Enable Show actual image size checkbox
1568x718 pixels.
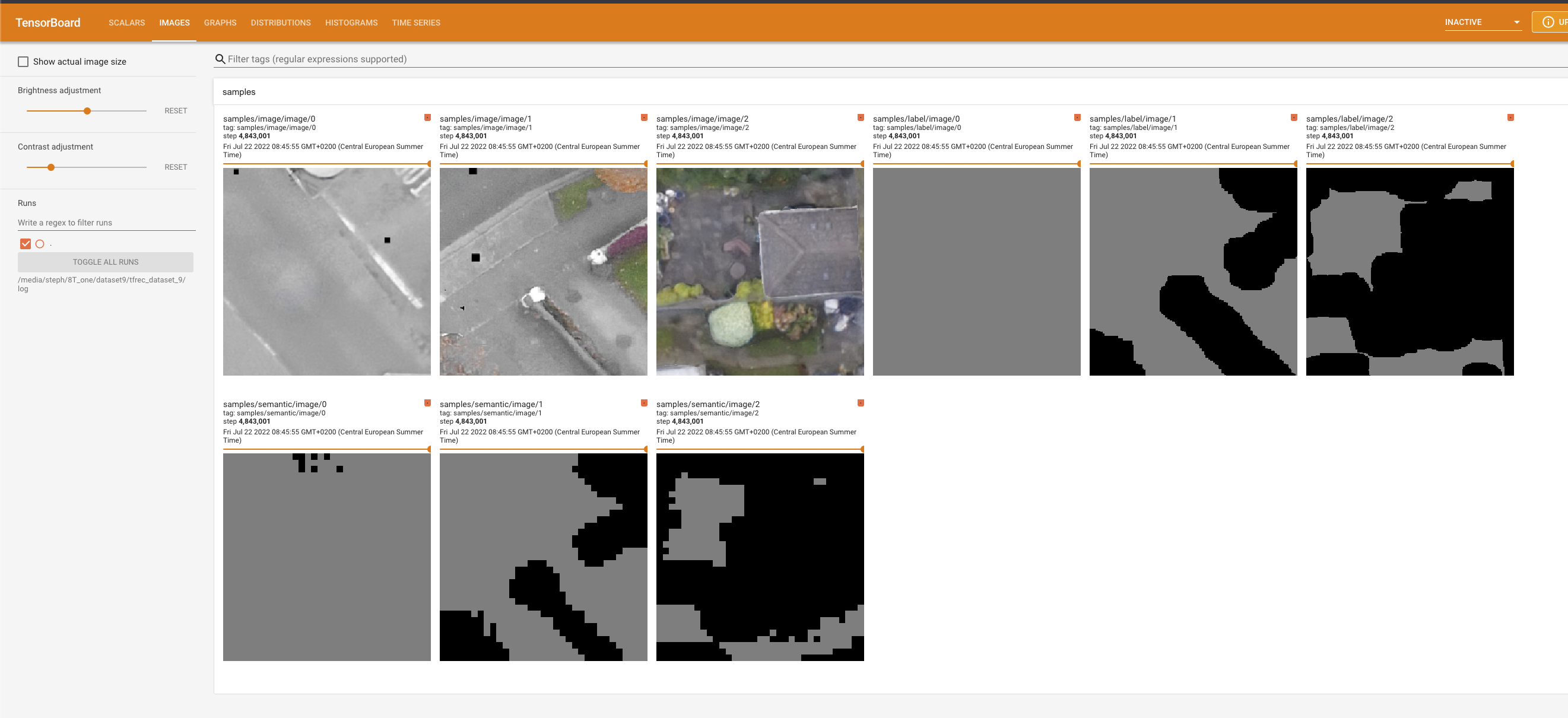(x=23, y=62)
